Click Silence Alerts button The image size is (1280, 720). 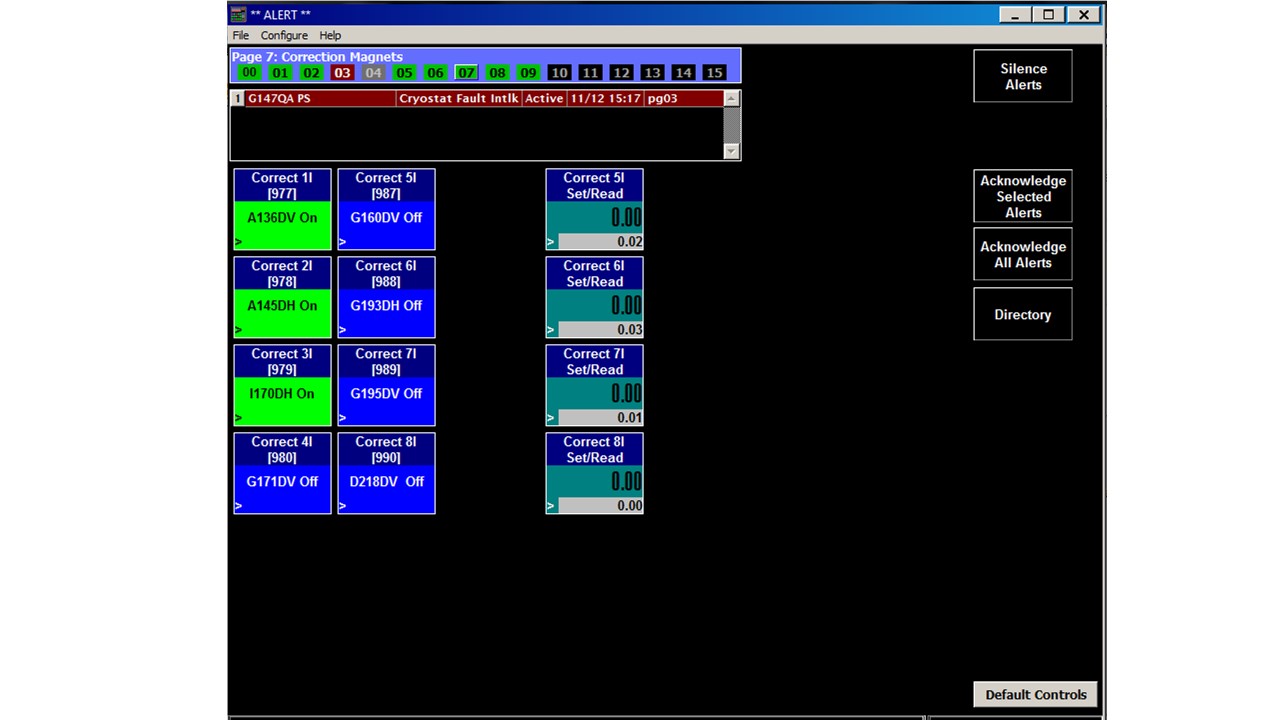pyautogui.click(x=1022, y=76)
